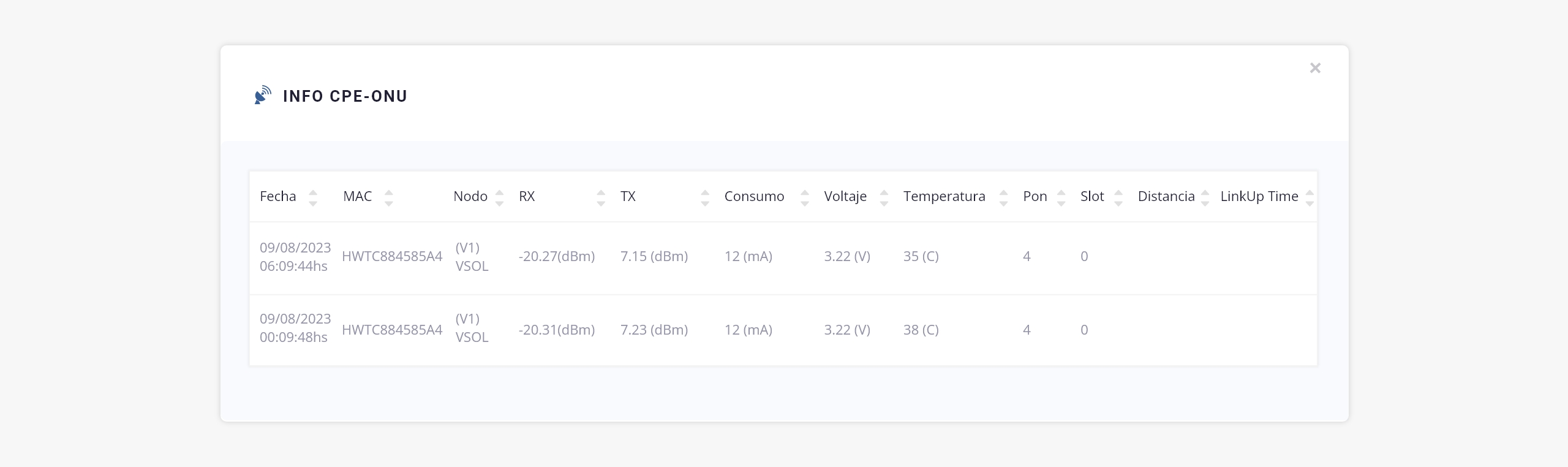Sort table by MAC column
Viewport: 1568px width, 467px height.
pos(358,197)
